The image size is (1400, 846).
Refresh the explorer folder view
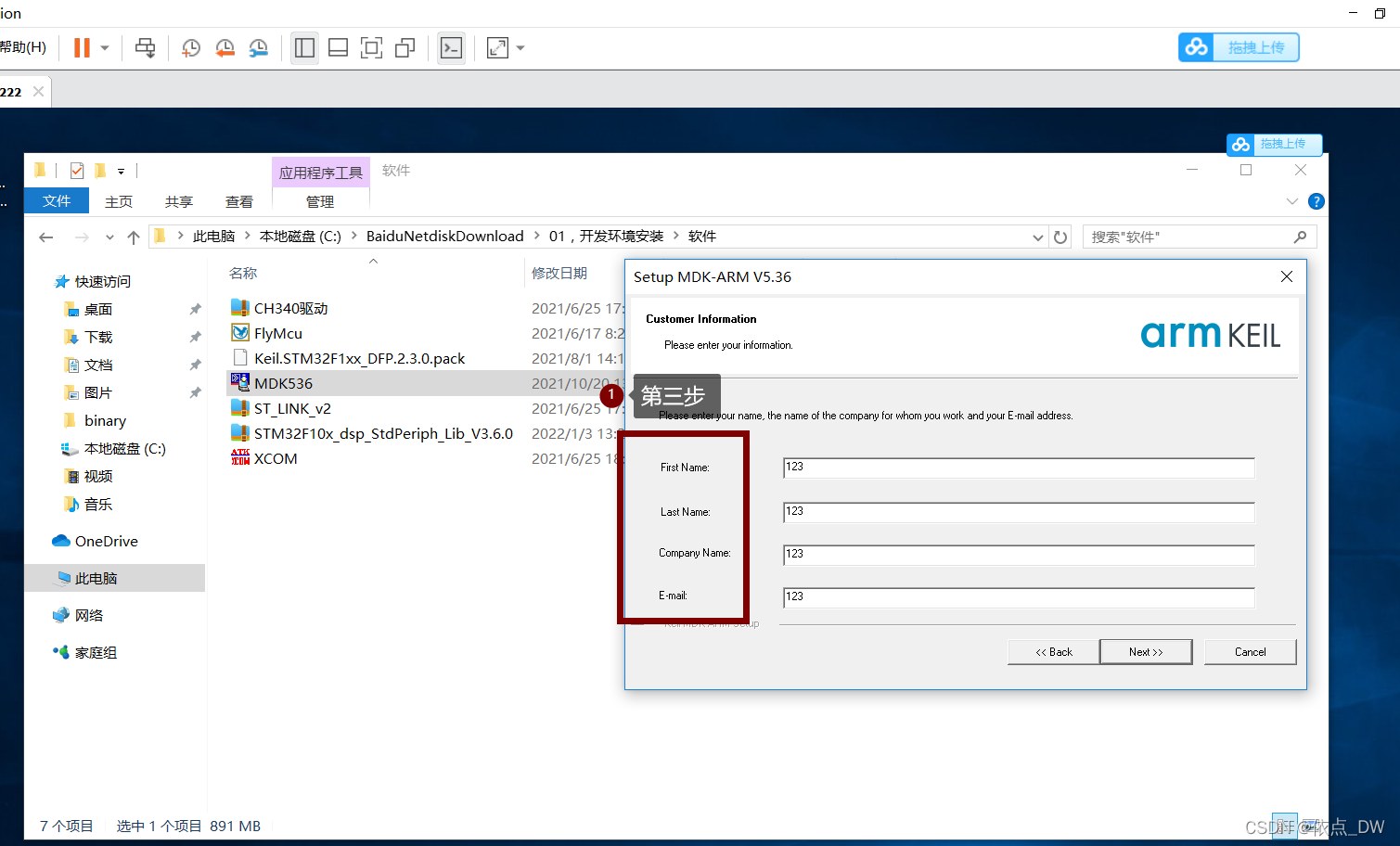1060,237
